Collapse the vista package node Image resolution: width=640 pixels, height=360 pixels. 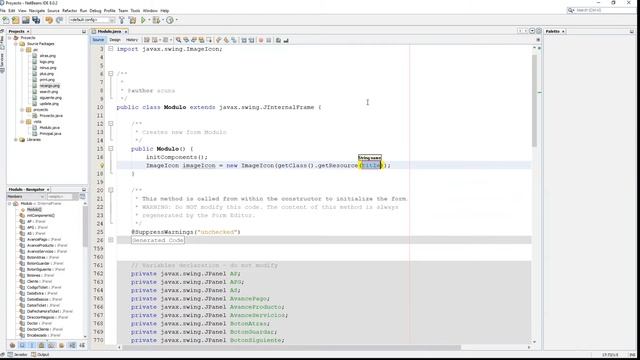pyautogui.click(x=22, y=122)
